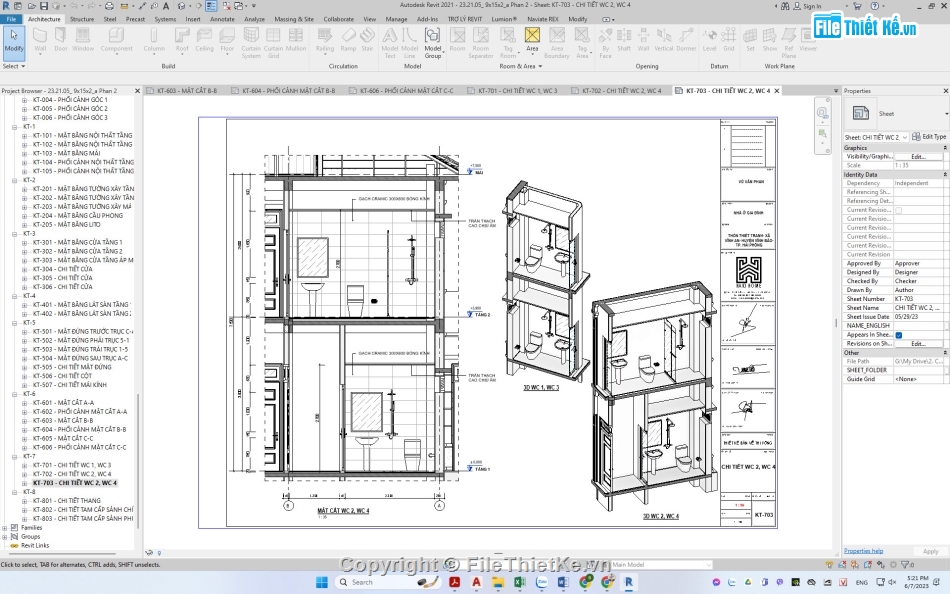
Task: Click the Room Separator tool
Action: click(x=480, y=43)
